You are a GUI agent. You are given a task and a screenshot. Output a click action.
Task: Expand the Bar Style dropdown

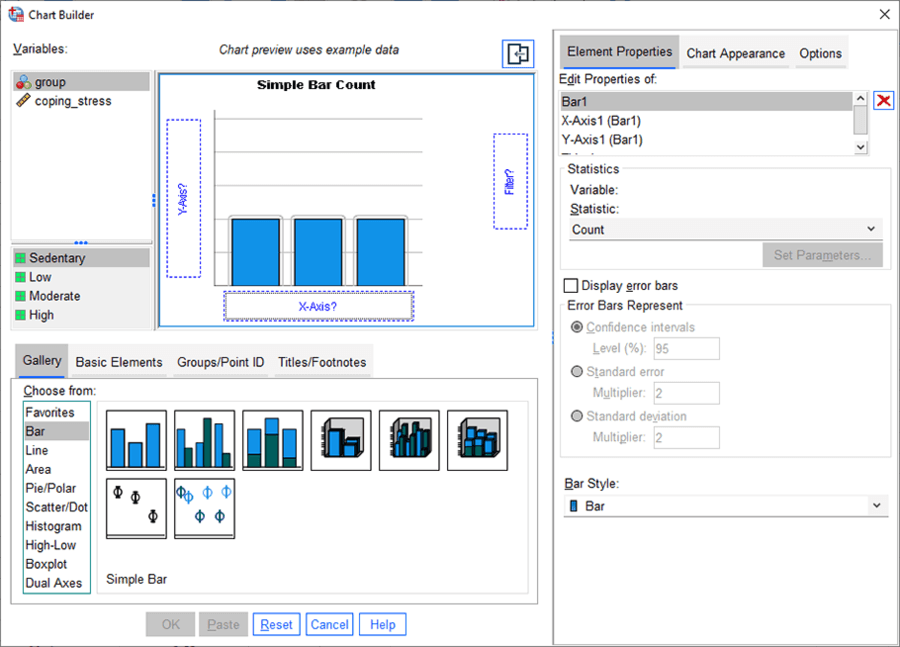[x=724, y=506]
